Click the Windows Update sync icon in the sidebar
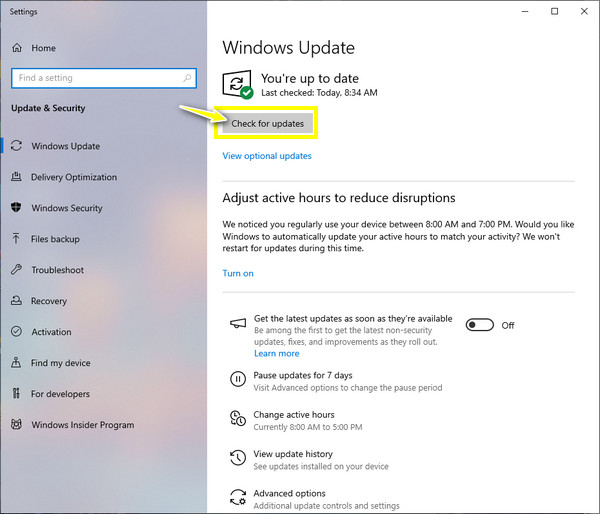600x514 pixels. click(16, 146)
